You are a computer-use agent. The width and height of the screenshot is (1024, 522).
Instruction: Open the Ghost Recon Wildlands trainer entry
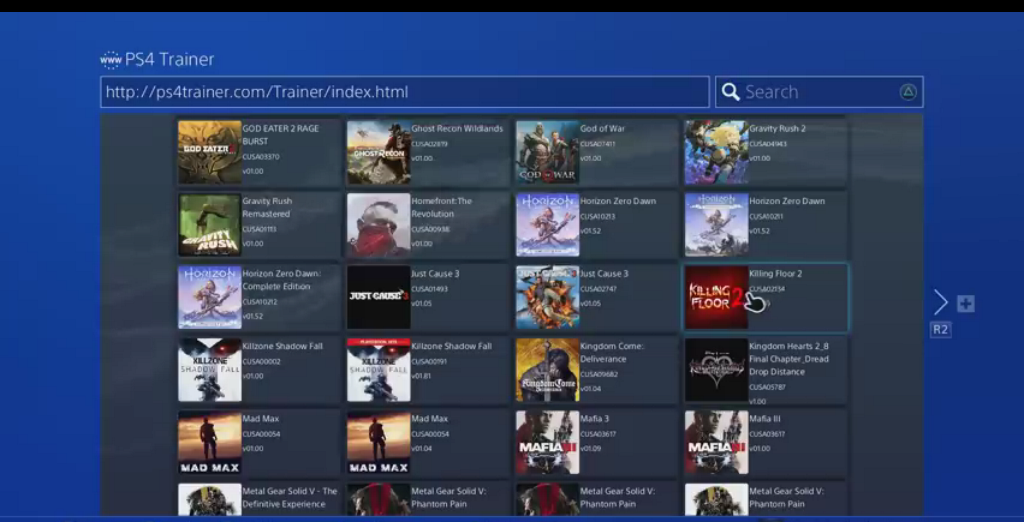(x=425, y=152)
